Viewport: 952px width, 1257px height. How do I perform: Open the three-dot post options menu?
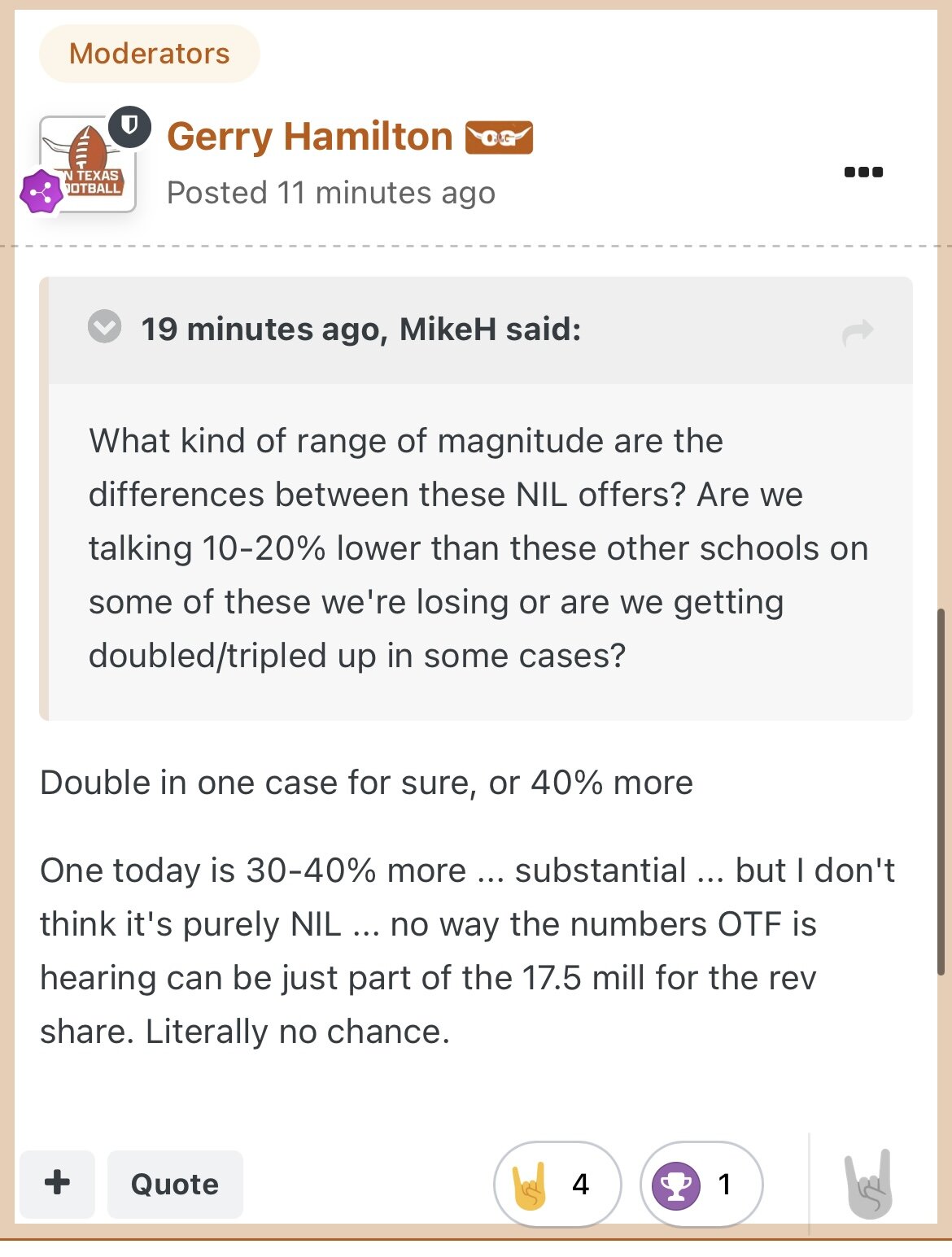[863, 172]
